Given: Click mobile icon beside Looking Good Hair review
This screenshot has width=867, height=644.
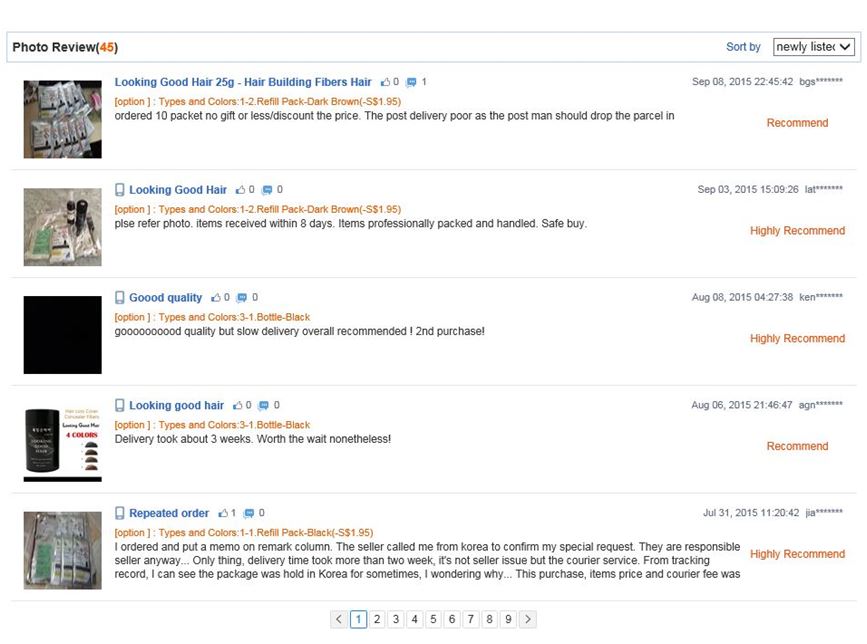Looking at the screenshot, I should pos(120,190).
